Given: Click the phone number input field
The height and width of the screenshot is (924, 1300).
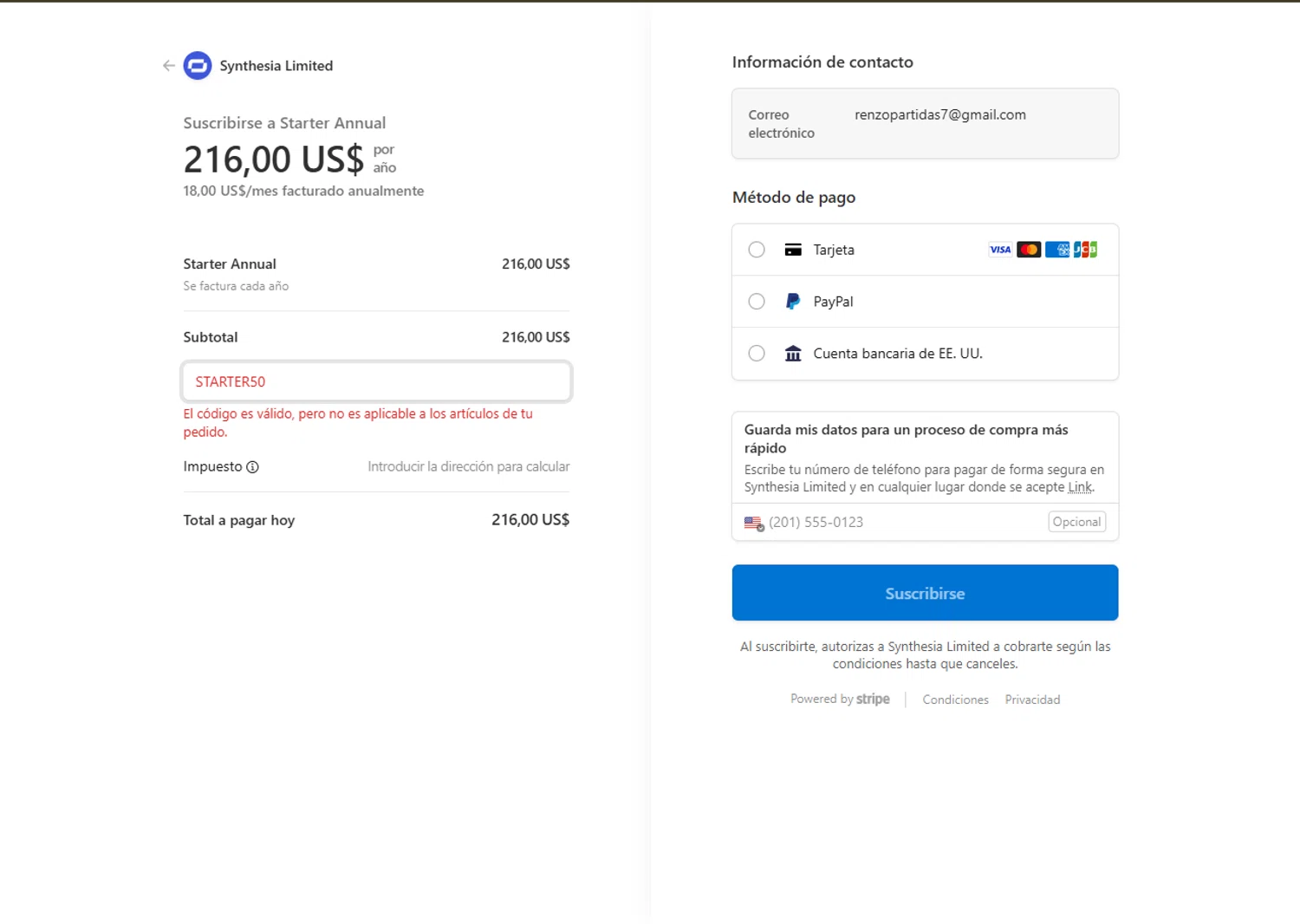Looking at the screenshot, I should [901, 522].
